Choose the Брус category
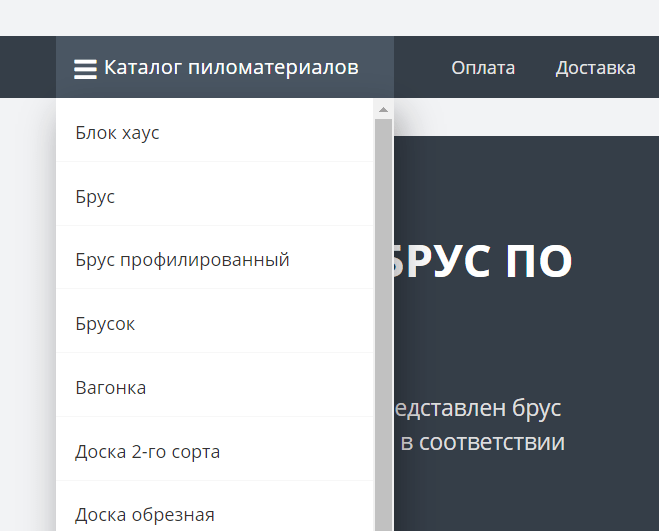This screenshot has width=659, height=531. [95, 197]
